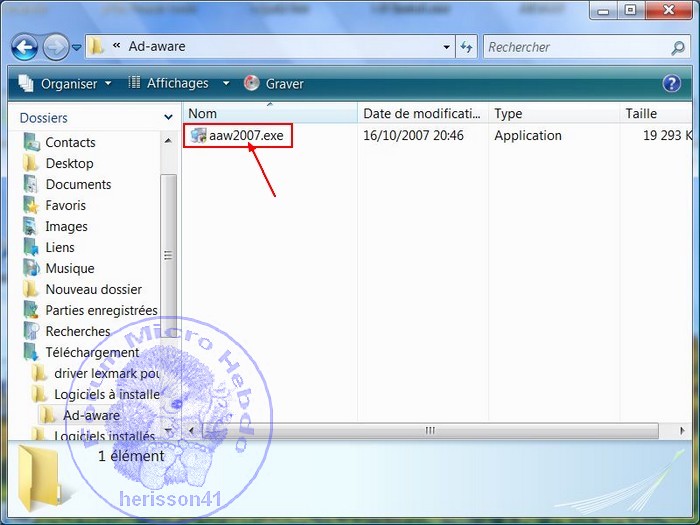Click the Documents folder icon
The width and height of the screenshot is (700, 525).
click(x=30, y=184)
